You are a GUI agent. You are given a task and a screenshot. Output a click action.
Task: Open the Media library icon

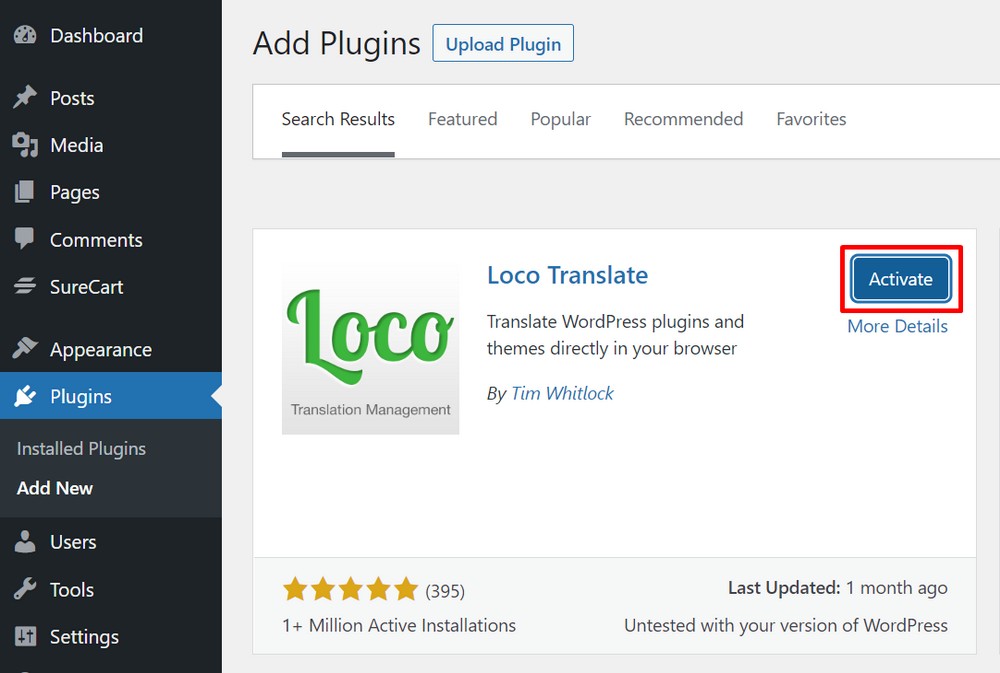(x=24, y=145)
